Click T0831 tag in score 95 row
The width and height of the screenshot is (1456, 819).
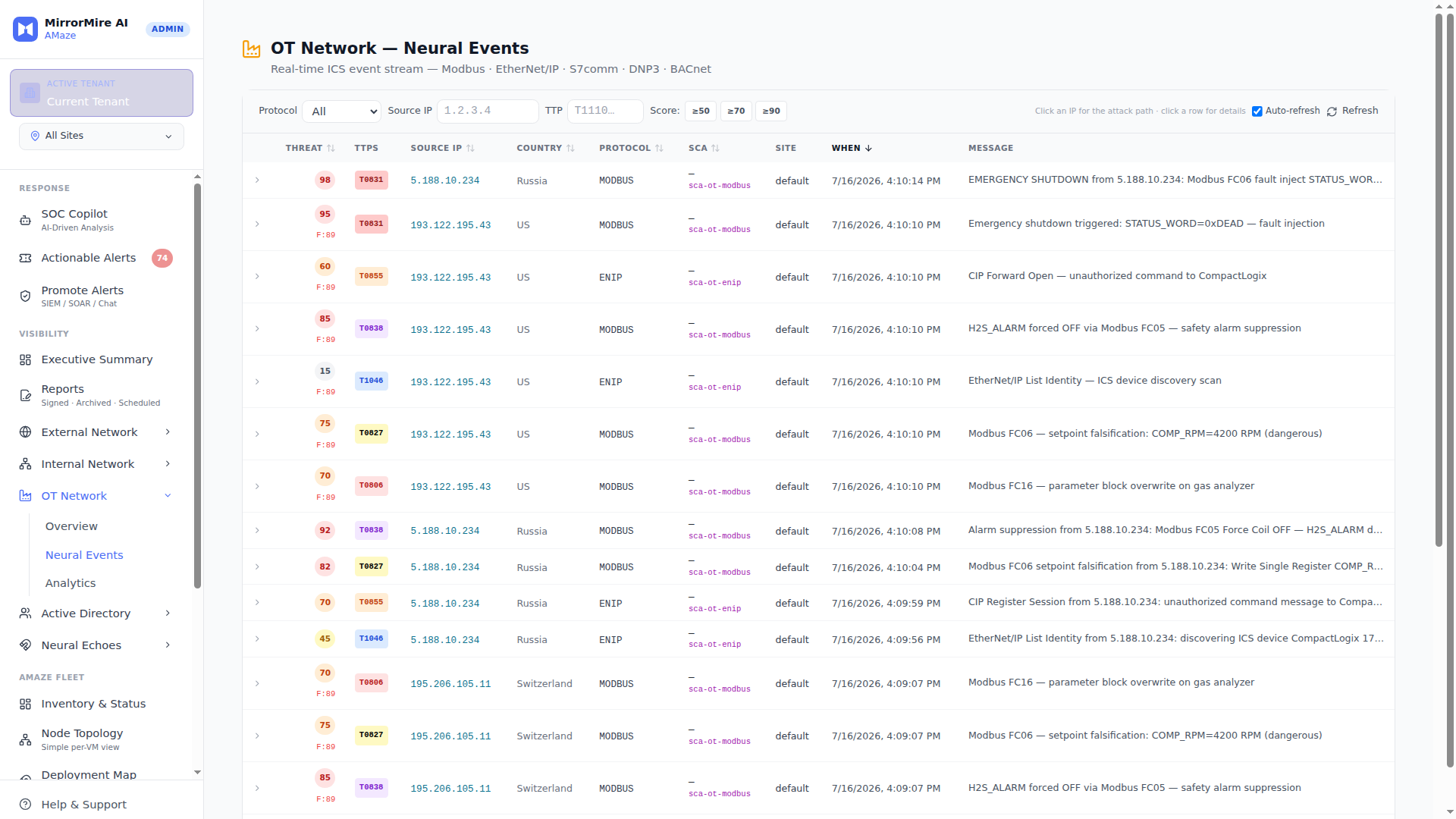point(372,224)
